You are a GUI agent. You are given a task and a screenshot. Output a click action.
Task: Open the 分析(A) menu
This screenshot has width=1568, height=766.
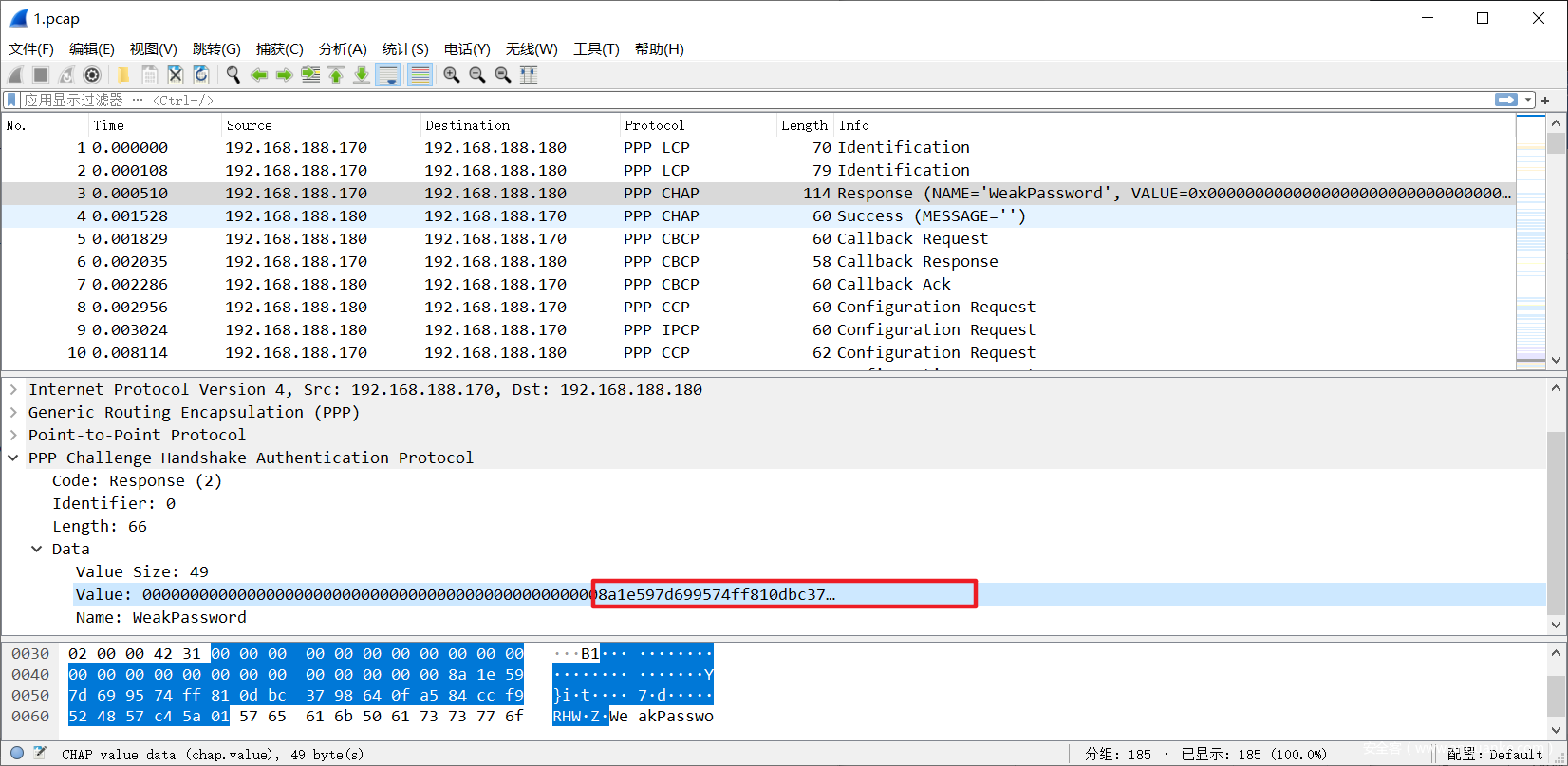coord(343,48)
